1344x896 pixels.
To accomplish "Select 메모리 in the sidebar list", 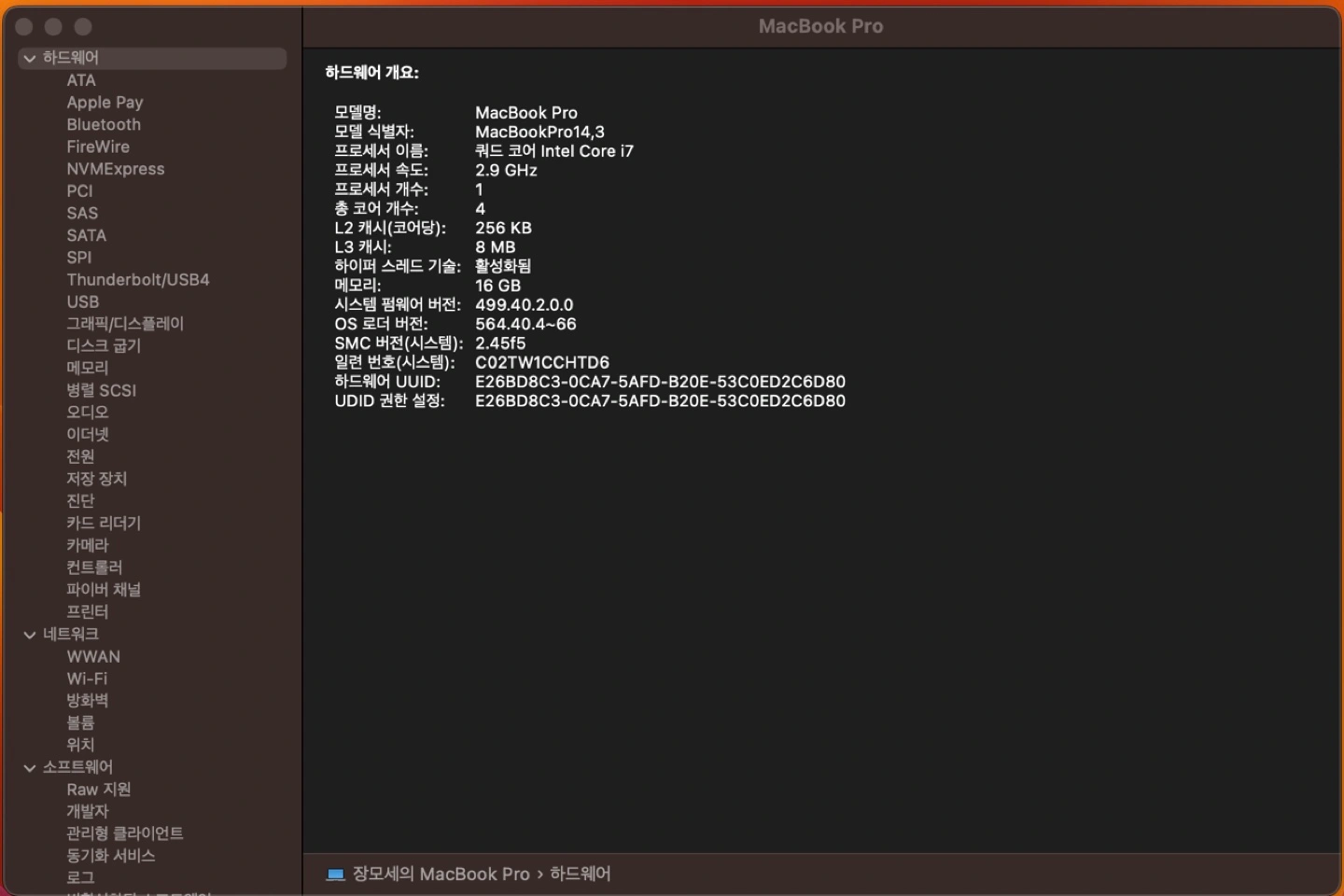I will 88,369.
